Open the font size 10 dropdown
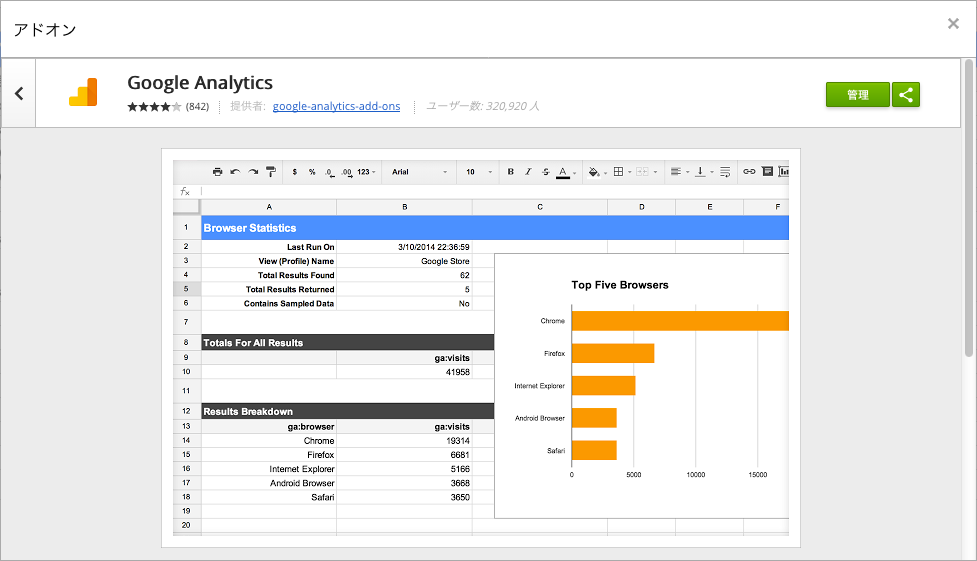This screenshot has height=561, width=977. click(x=479, y=171)
